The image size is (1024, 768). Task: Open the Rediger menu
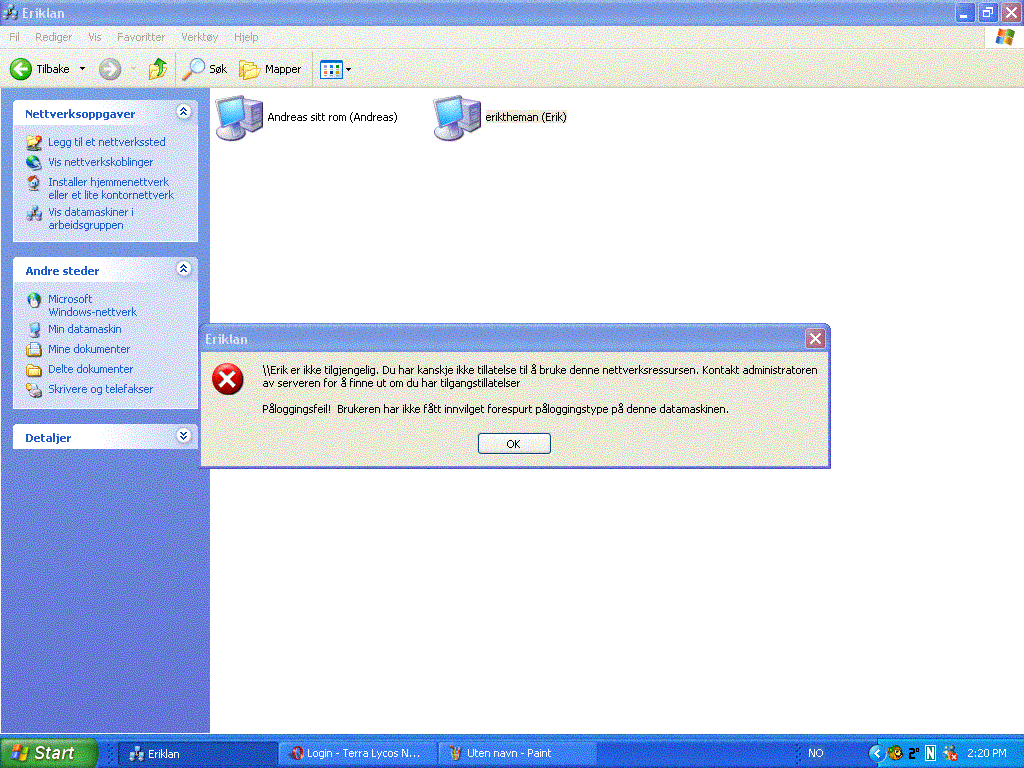[x=54, y=37]
